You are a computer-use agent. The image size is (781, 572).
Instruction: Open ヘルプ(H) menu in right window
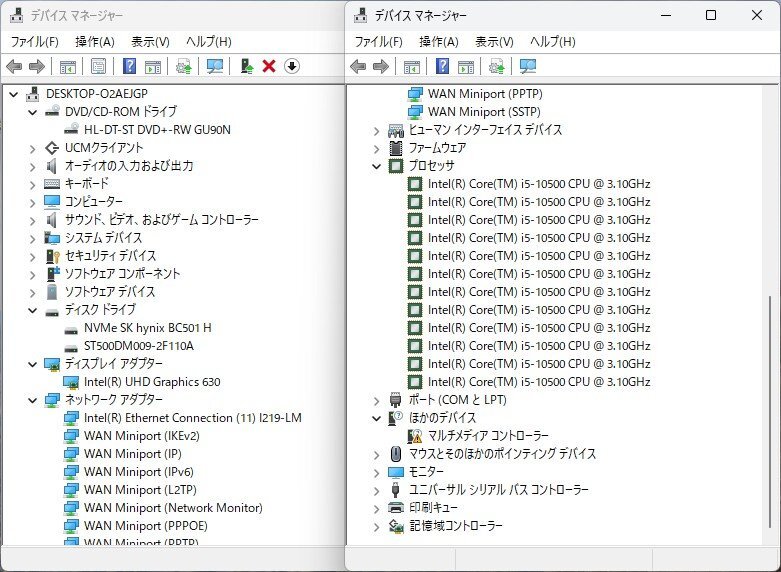click(x=552, y=41)
